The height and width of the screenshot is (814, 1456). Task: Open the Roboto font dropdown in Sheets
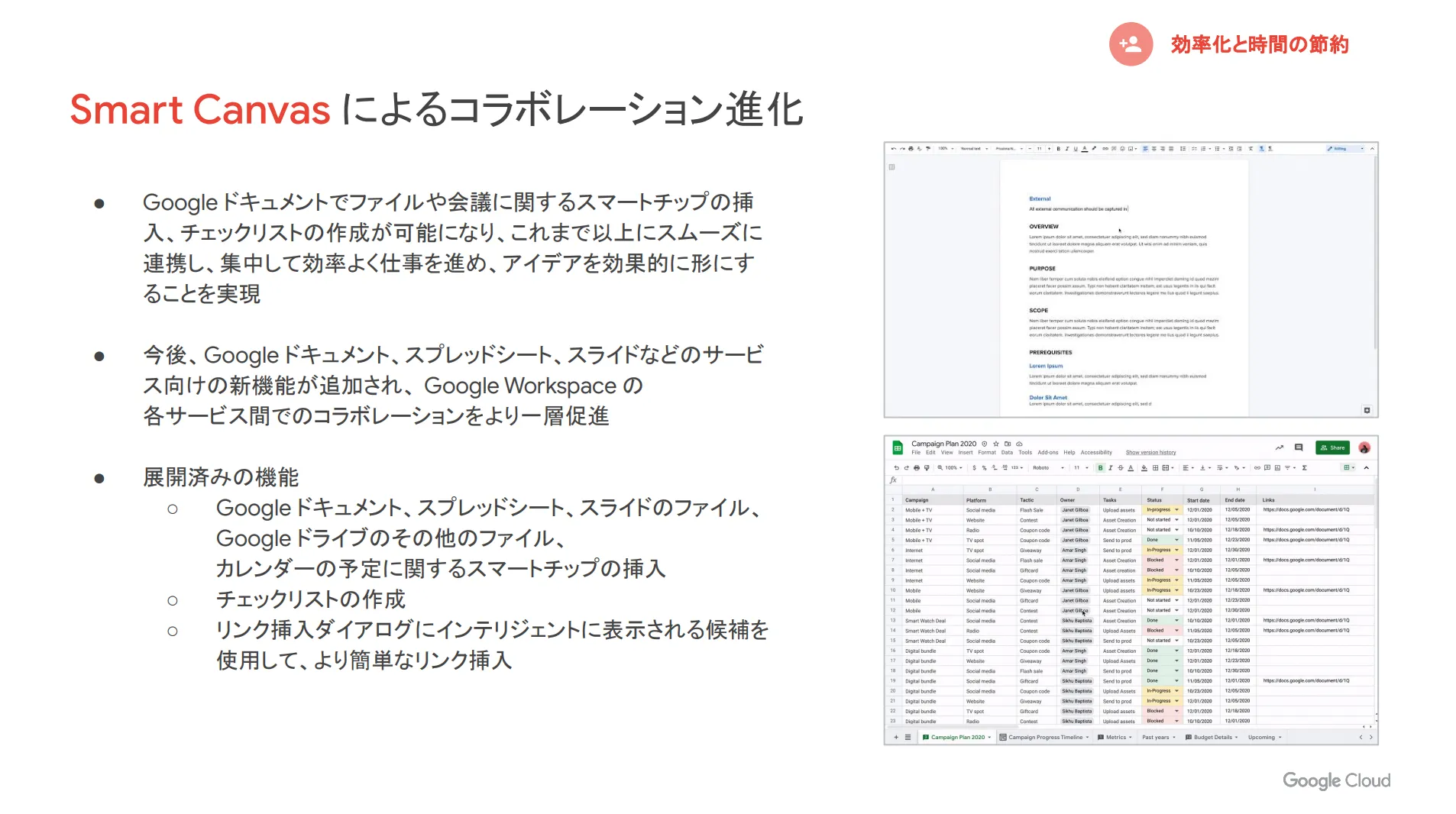[x=1048, y=467]
